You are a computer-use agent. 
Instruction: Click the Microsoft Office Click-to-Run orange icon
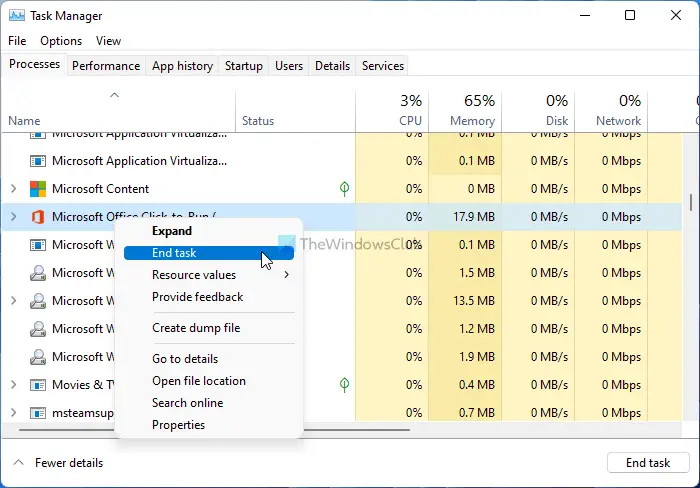[38, 217]
